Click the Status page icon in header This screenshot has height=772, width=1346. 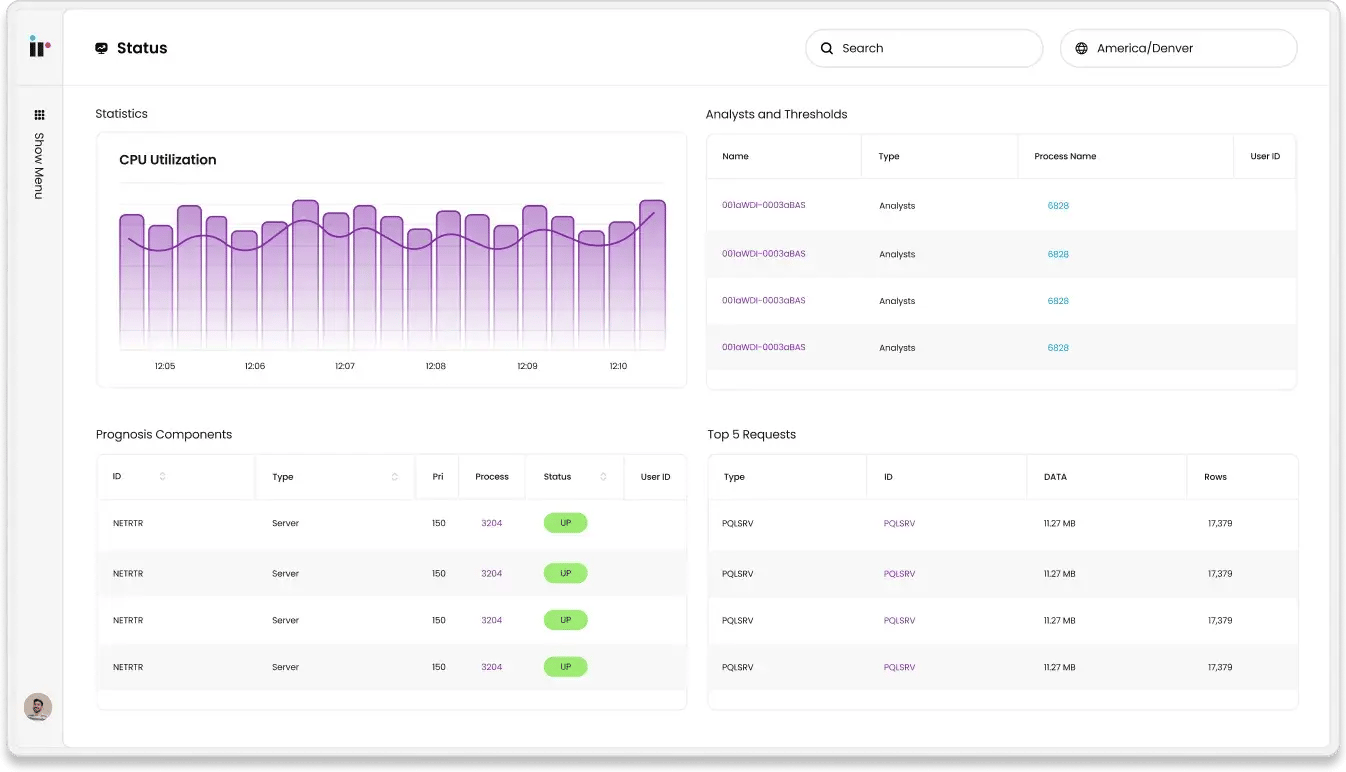(101, 48)
